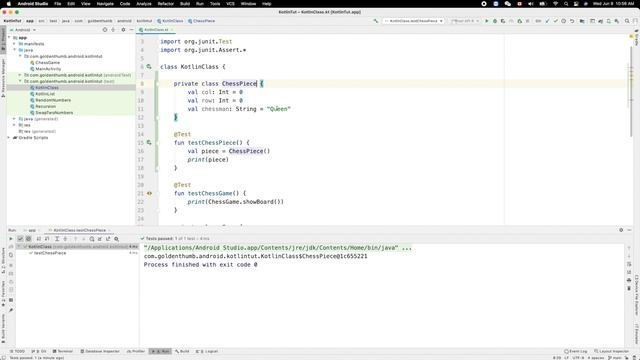Viewport: 640px width, 360px height.
Task: Select ChessGame file in project tree
Action: [x=47, y=62]
